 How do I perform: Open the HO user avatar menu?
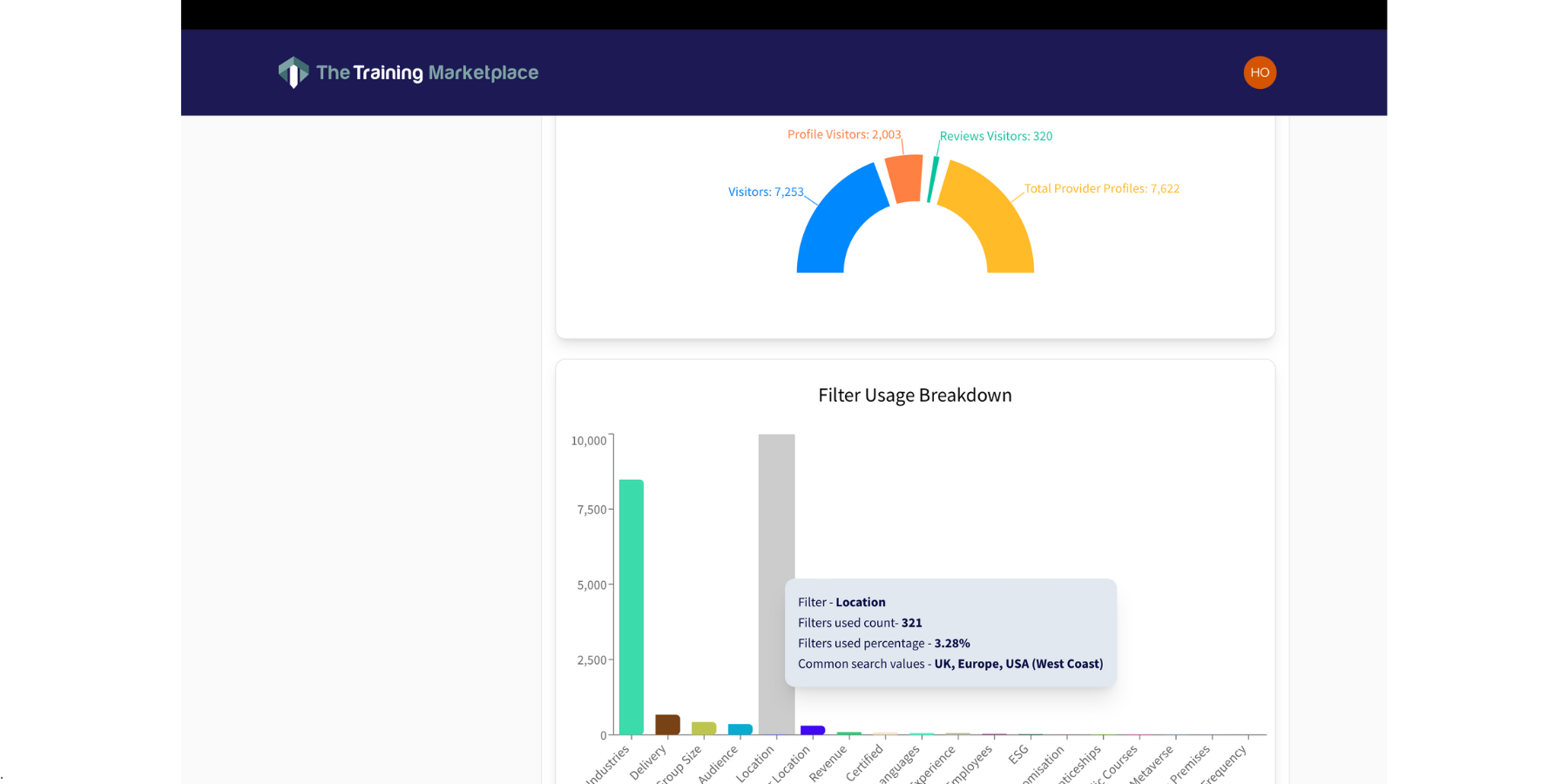click(1259, 72)
